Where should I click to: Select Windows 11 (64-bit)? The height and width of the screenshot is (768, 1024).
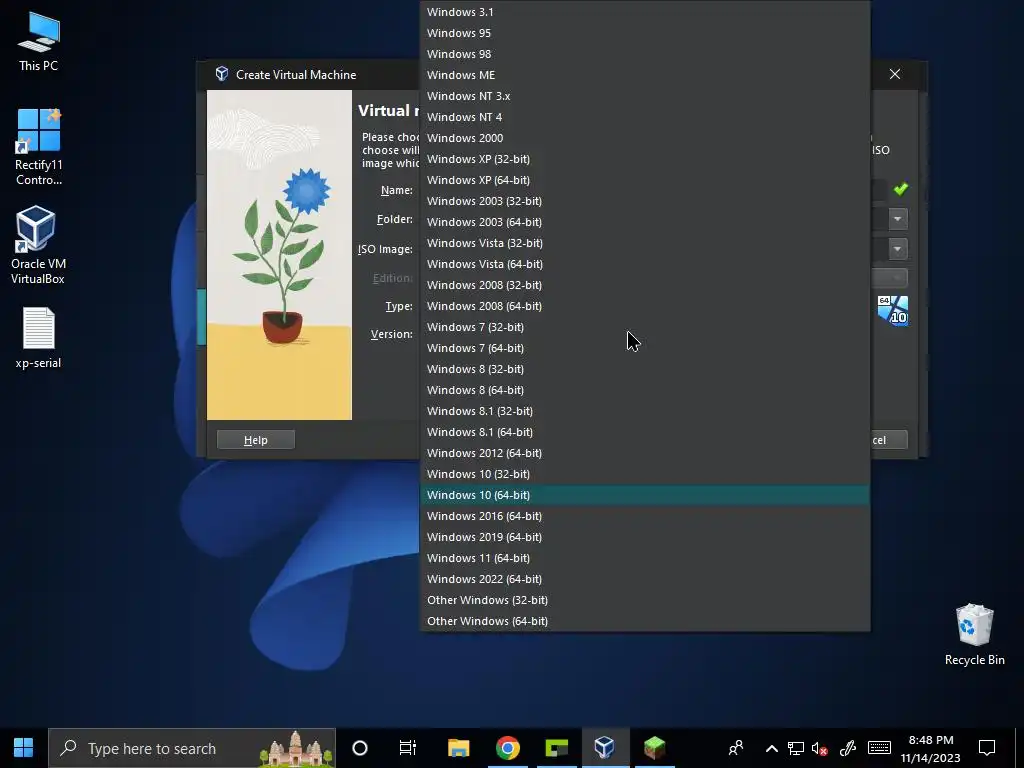[645, 558]
